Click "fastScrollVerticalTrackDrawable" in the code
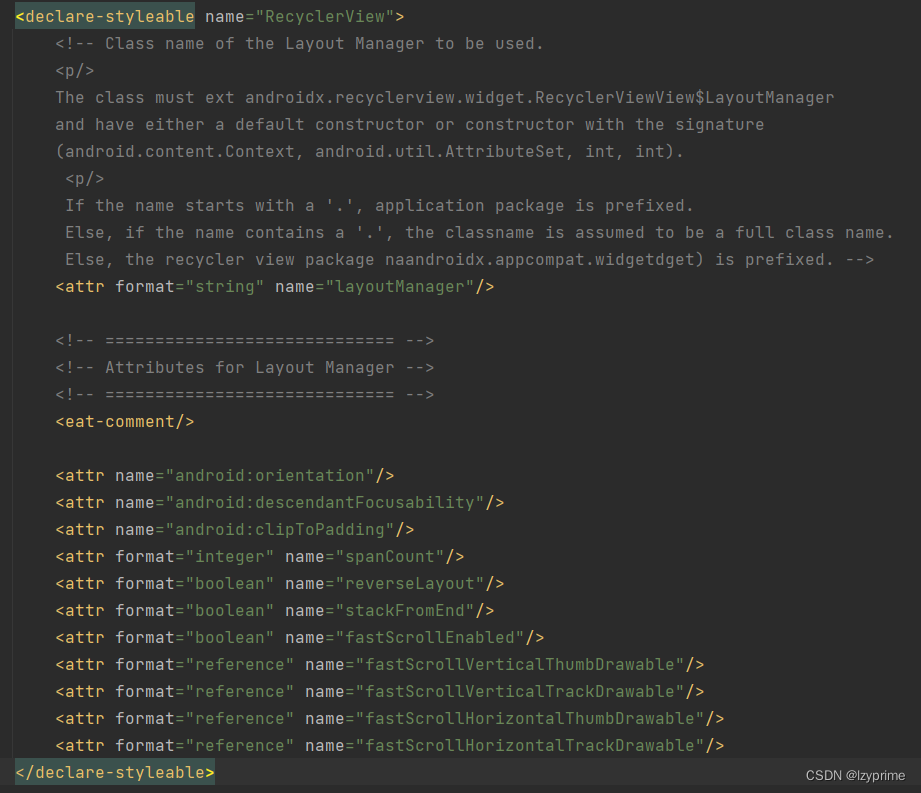 (x=524, y=691)
